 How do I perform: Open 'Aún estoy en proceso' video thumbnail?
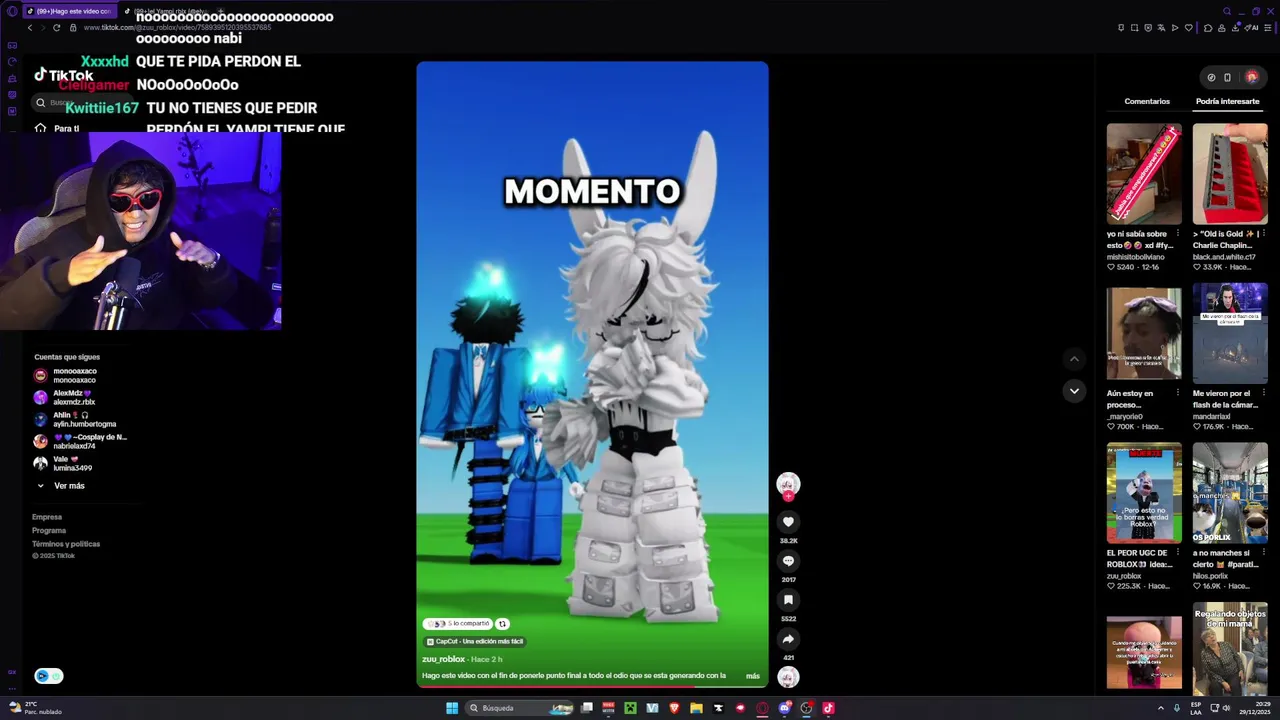click(x=1144, y=334)
